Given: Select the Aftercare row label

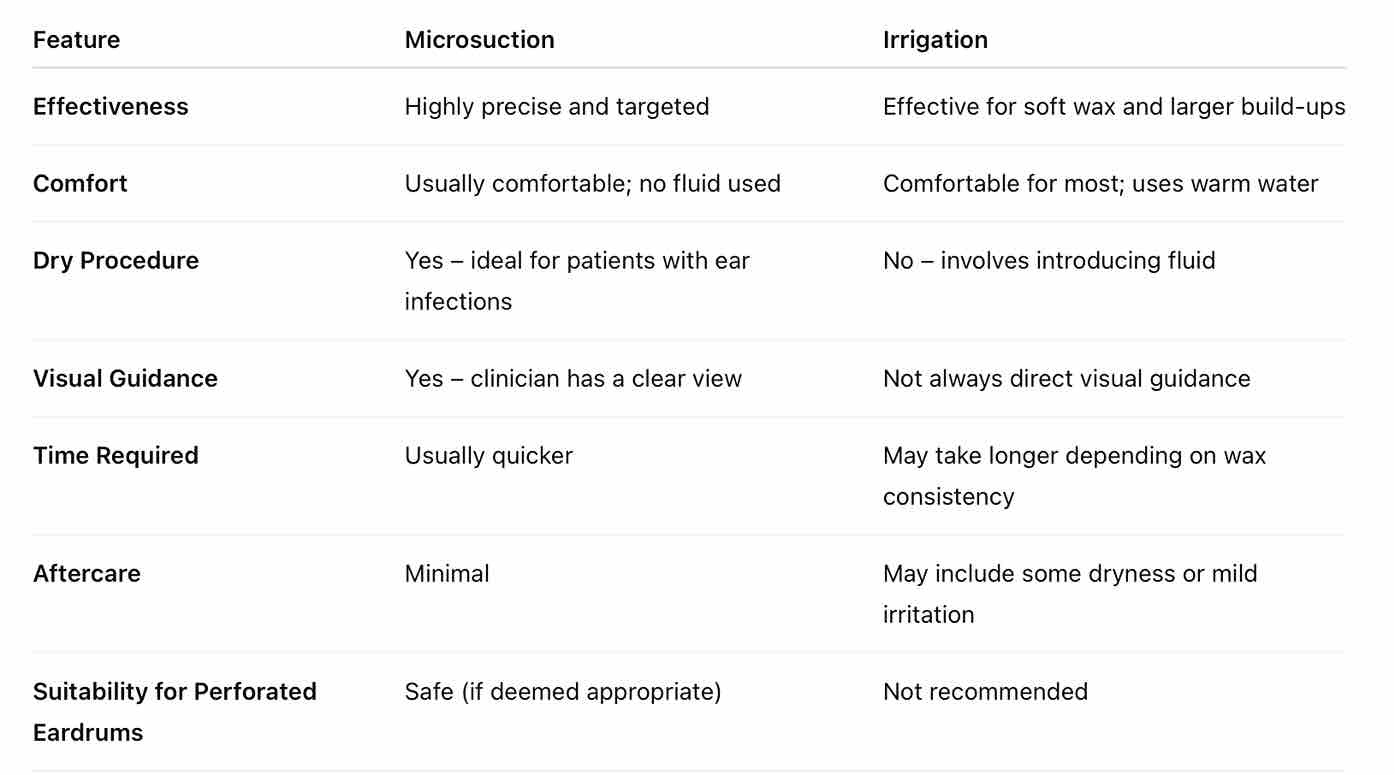Looking at the screenshot, I should tap(87, 574).
